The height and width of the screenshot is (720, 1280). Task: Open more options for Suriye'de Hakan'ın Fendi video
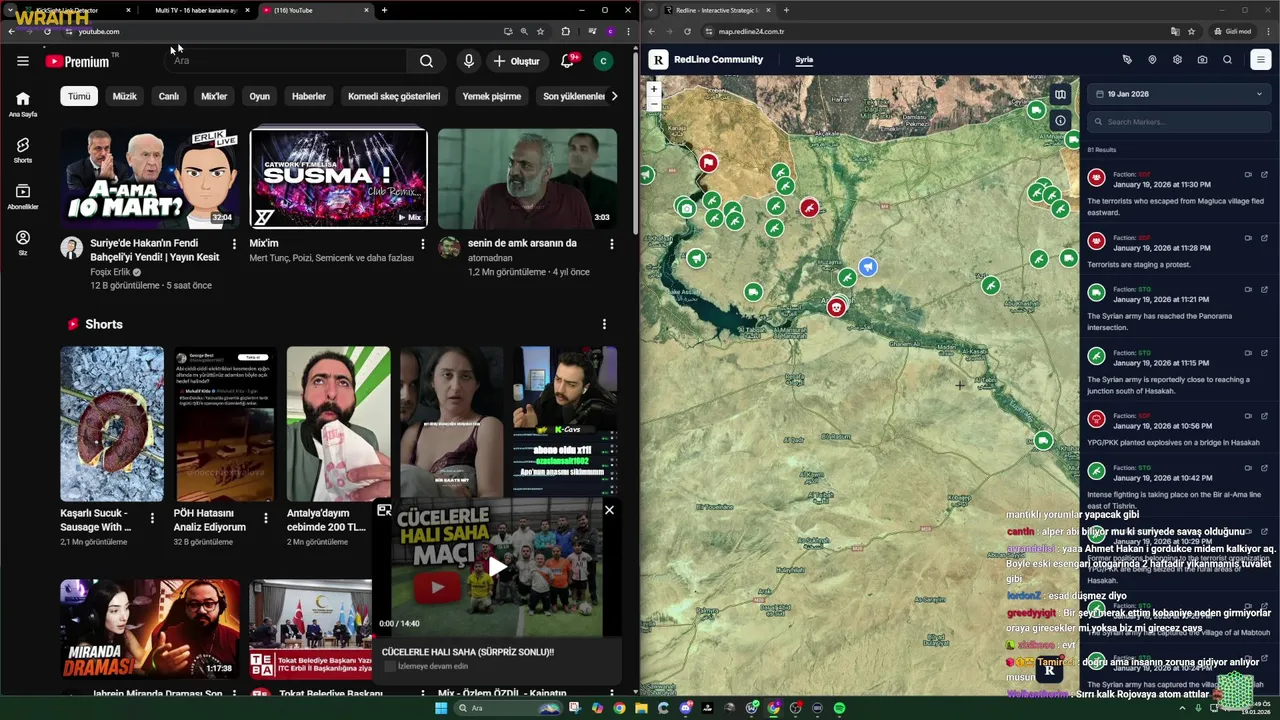click(x=235, y=244)
